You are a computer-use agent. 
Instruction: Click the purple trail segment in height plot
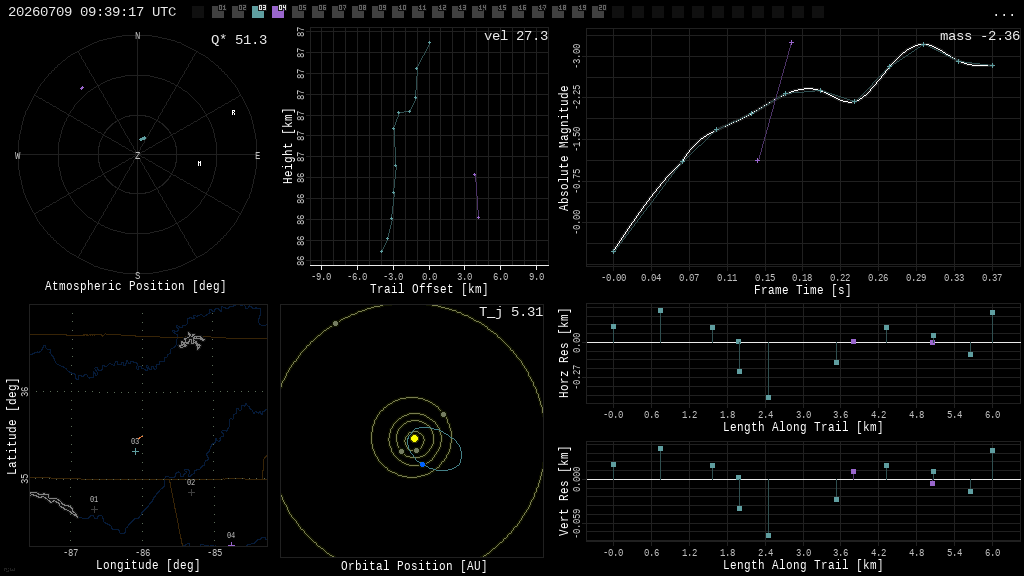pyautogui.click(x=477, y=196)
